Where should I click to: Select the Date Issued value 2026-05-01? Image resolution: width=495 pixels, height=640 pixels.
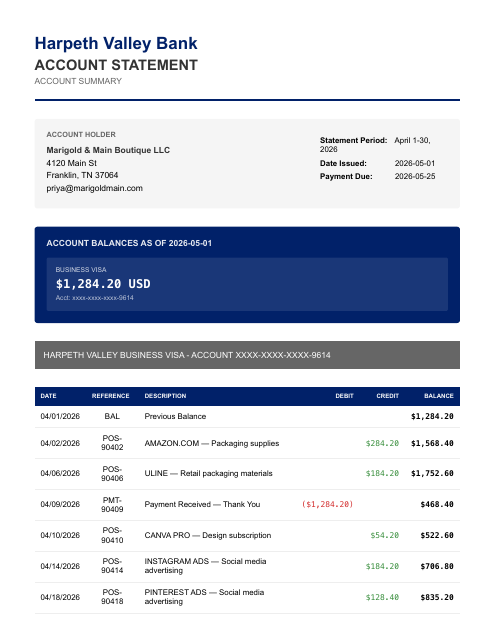coord(415,163)
